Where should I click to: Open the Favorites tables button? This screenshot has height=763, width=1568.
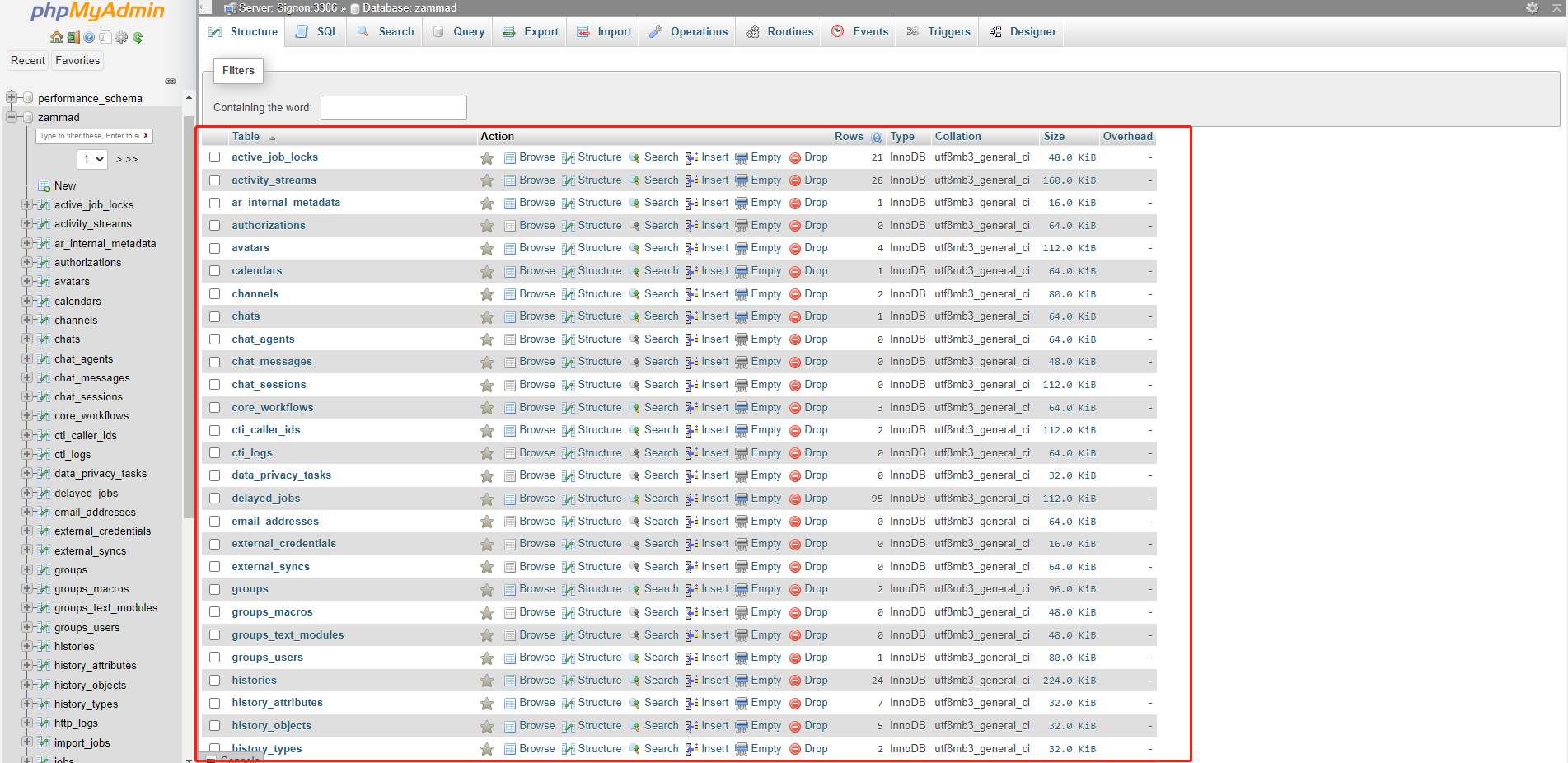tap(77, 61)
